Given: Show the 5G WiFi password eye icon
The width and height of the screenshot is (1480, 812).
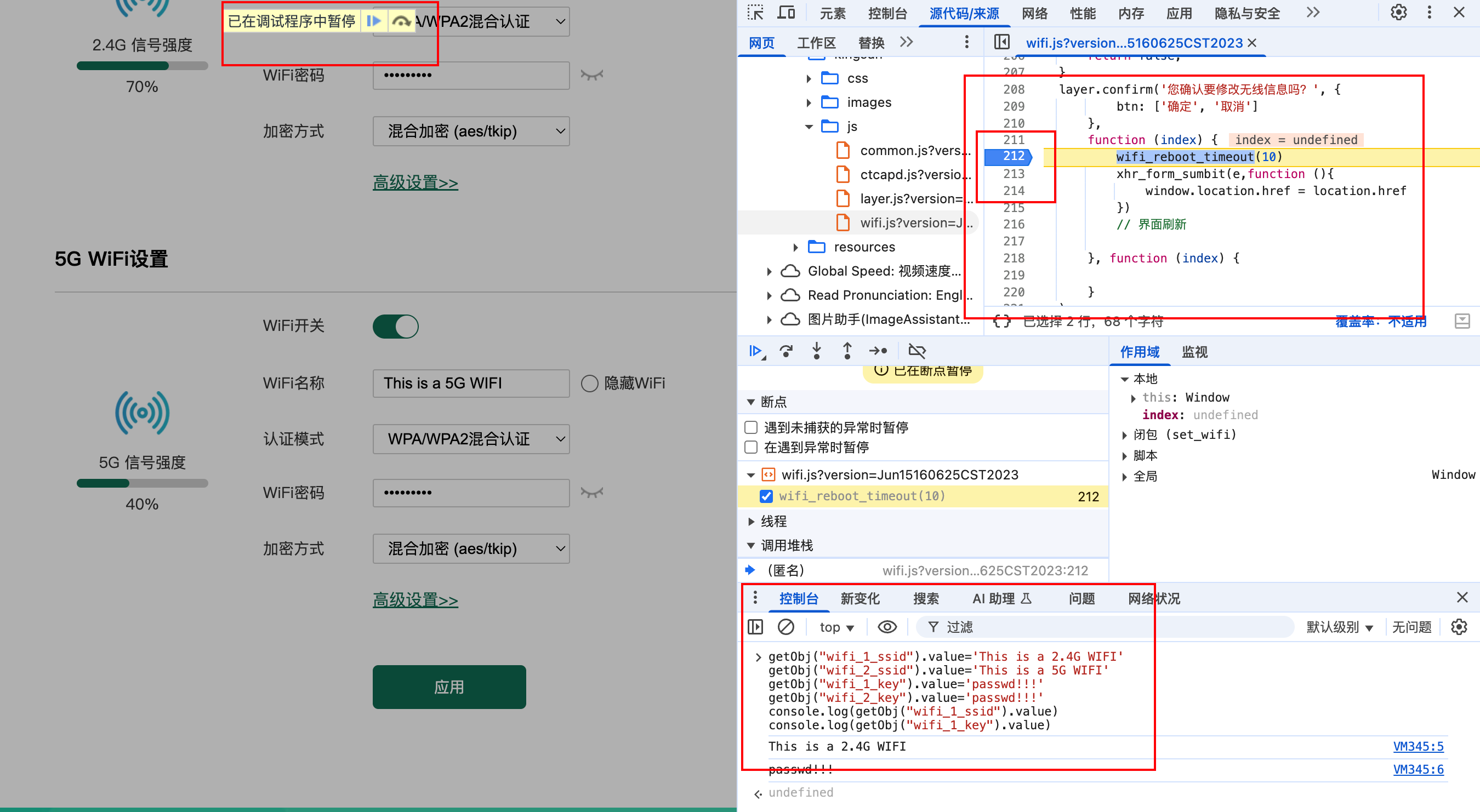Looking at the screenshot, I should tap(592, 492).
